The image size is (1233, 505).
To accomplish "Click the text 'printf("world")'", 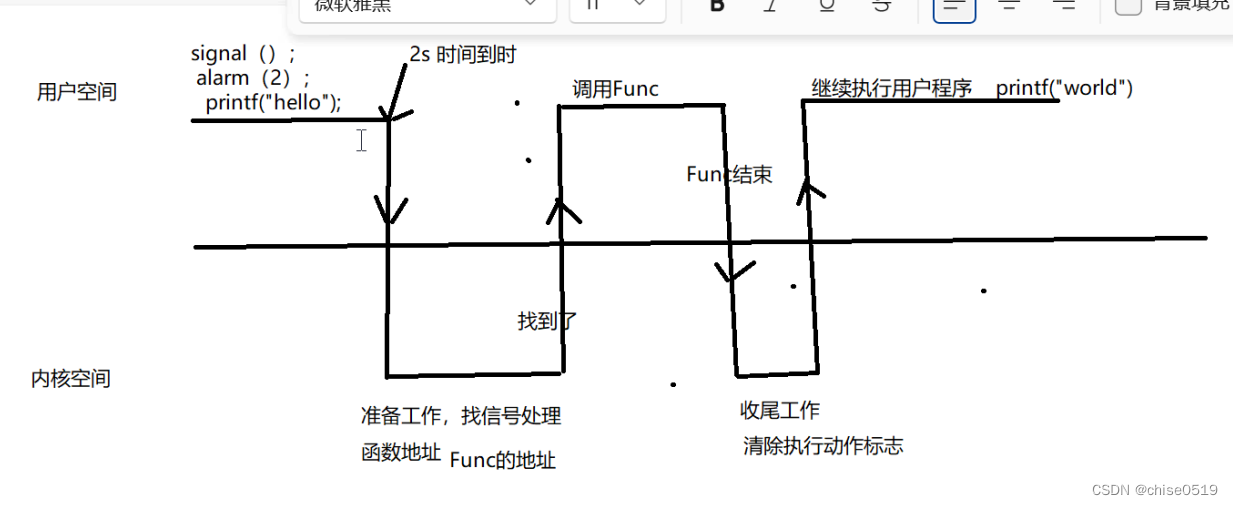I will point(1064,87).
